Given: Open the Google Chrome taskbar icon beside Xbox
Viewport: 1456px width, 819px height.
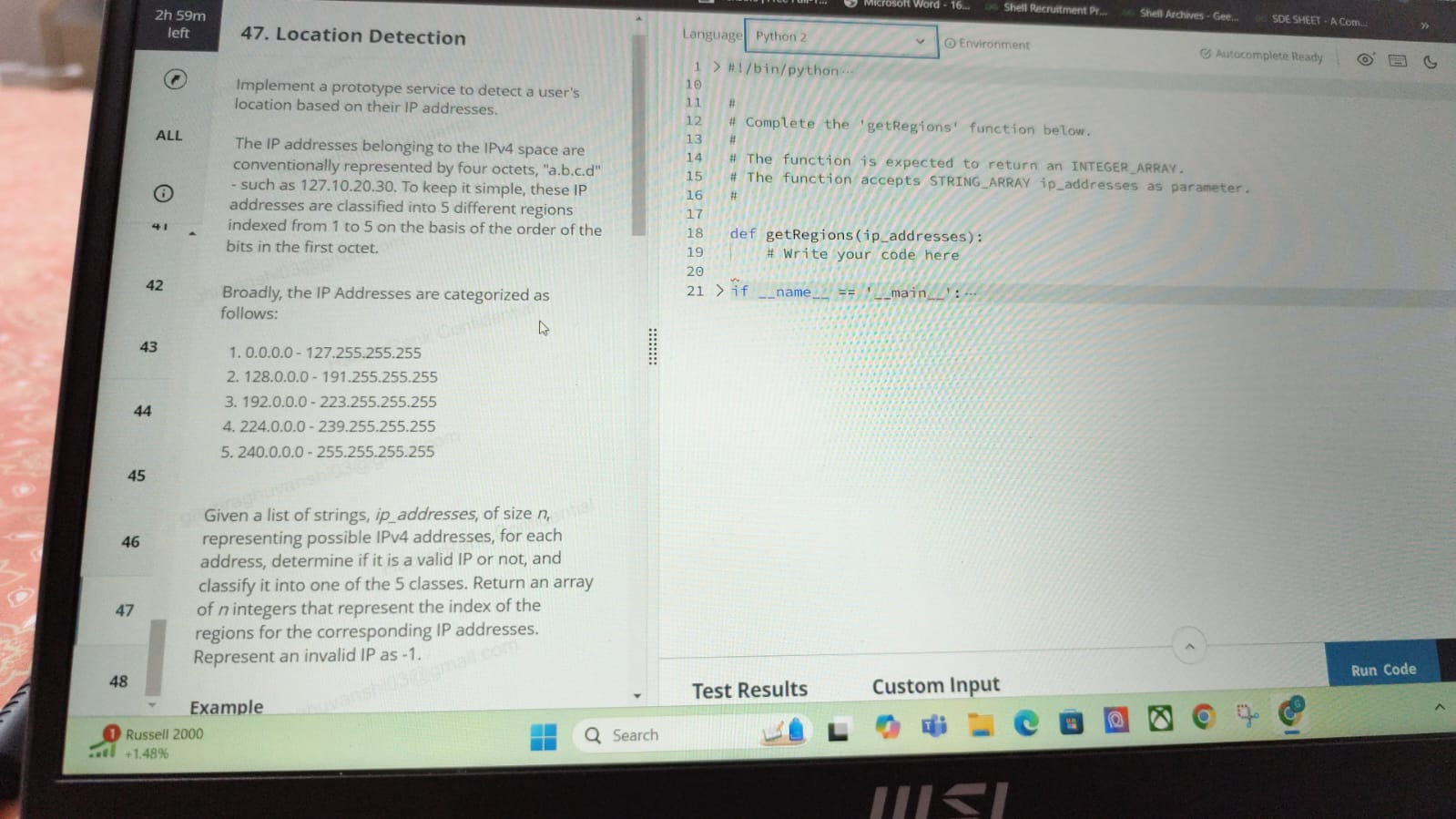Looking at the screenshot, I should 1204,718.
